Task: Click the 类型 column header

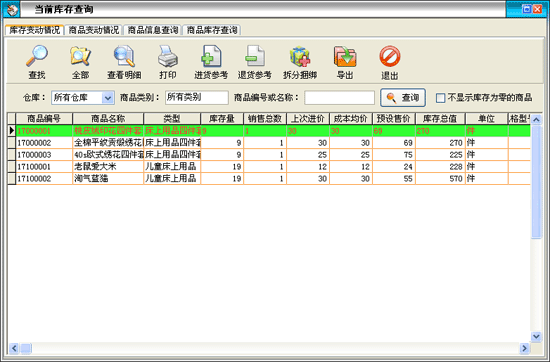Action: click(172, 119)
